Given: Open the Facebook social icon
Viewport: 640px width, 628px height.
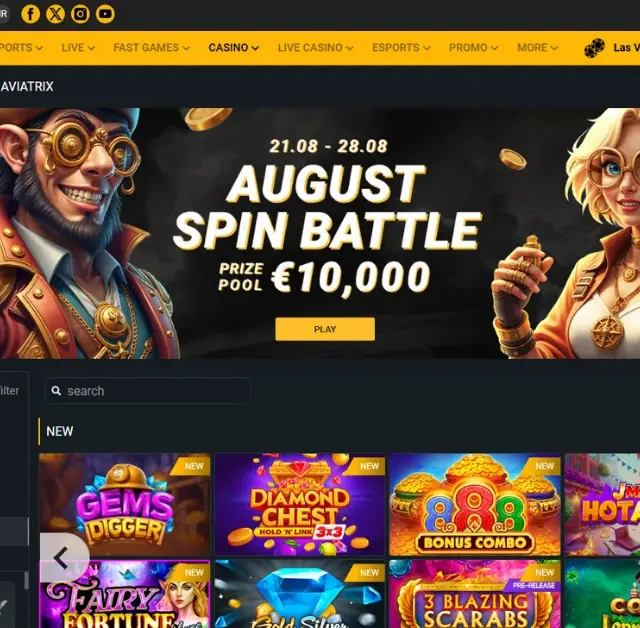Looking at the screenshot, I should click(x=31, y=14).
